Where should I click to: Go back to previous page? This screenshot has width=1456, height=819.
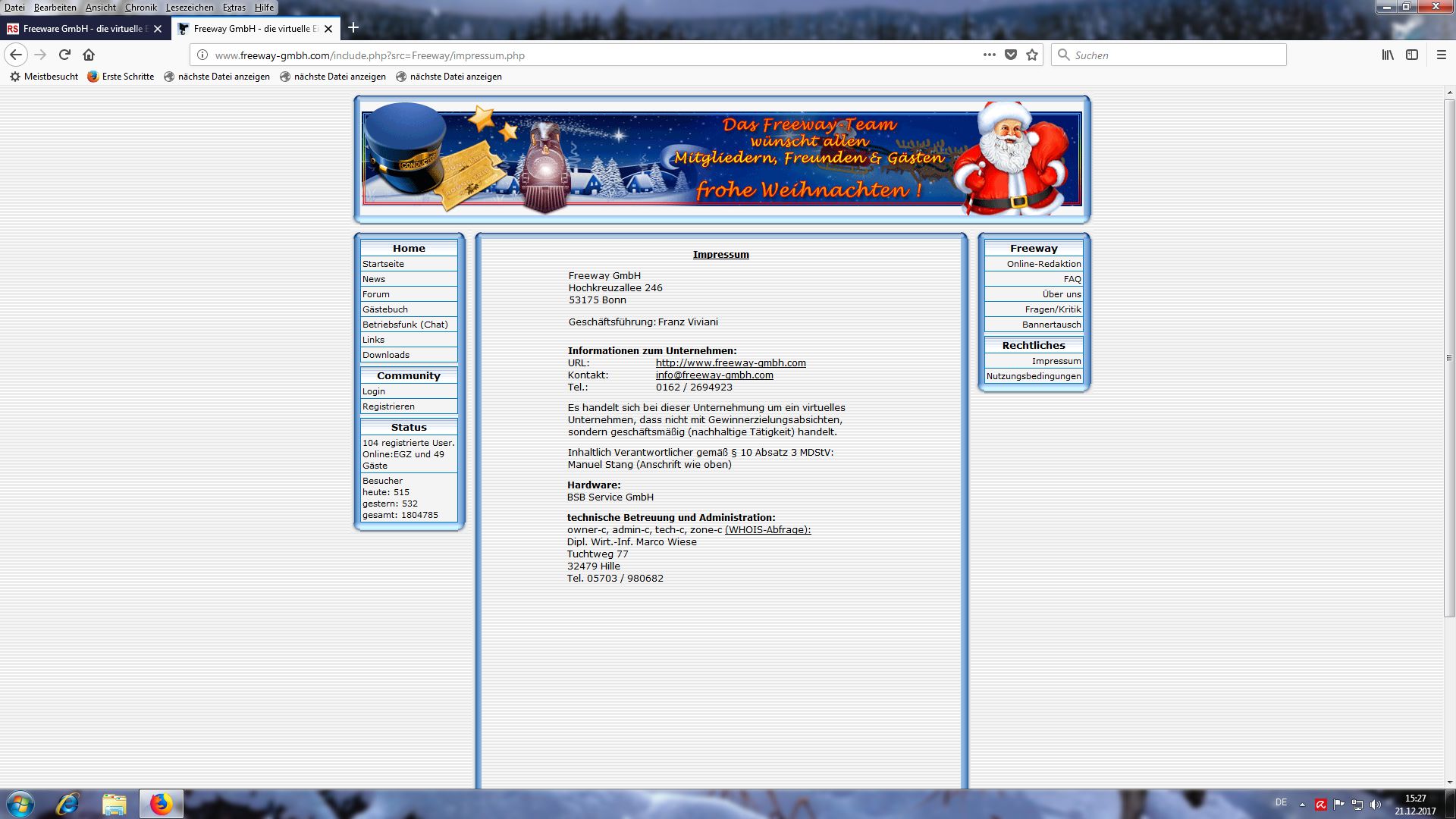(x=16, y=55)
